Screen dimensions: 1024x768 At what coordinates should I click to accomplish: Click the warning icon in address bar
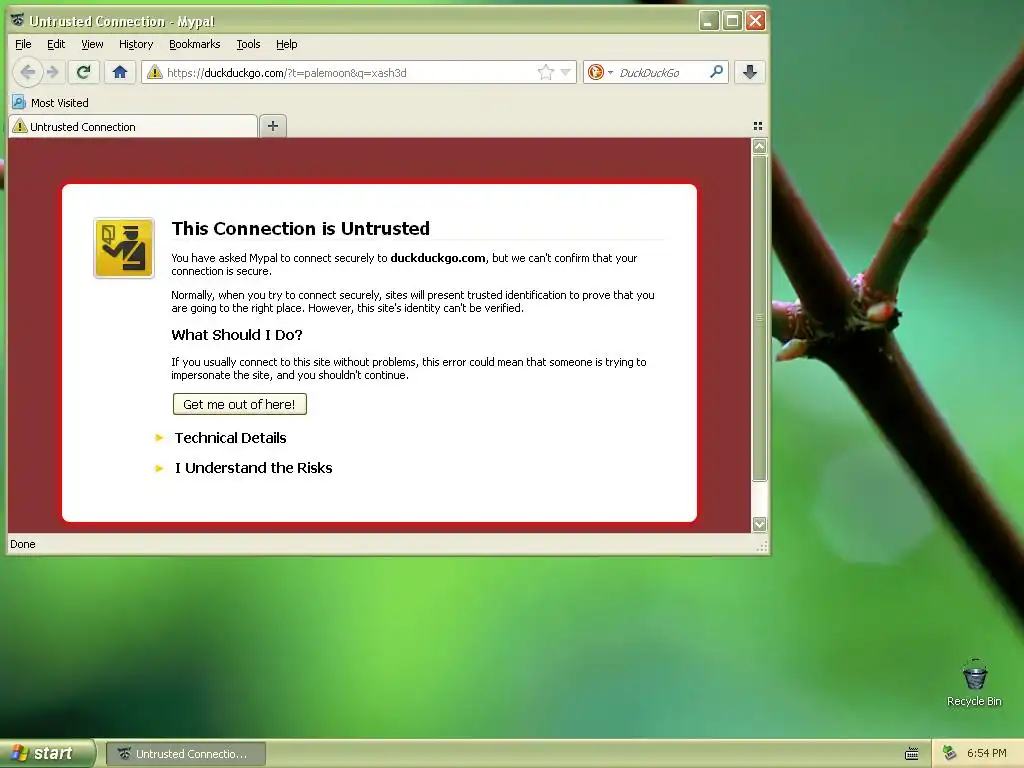click(x=155, y=72)
